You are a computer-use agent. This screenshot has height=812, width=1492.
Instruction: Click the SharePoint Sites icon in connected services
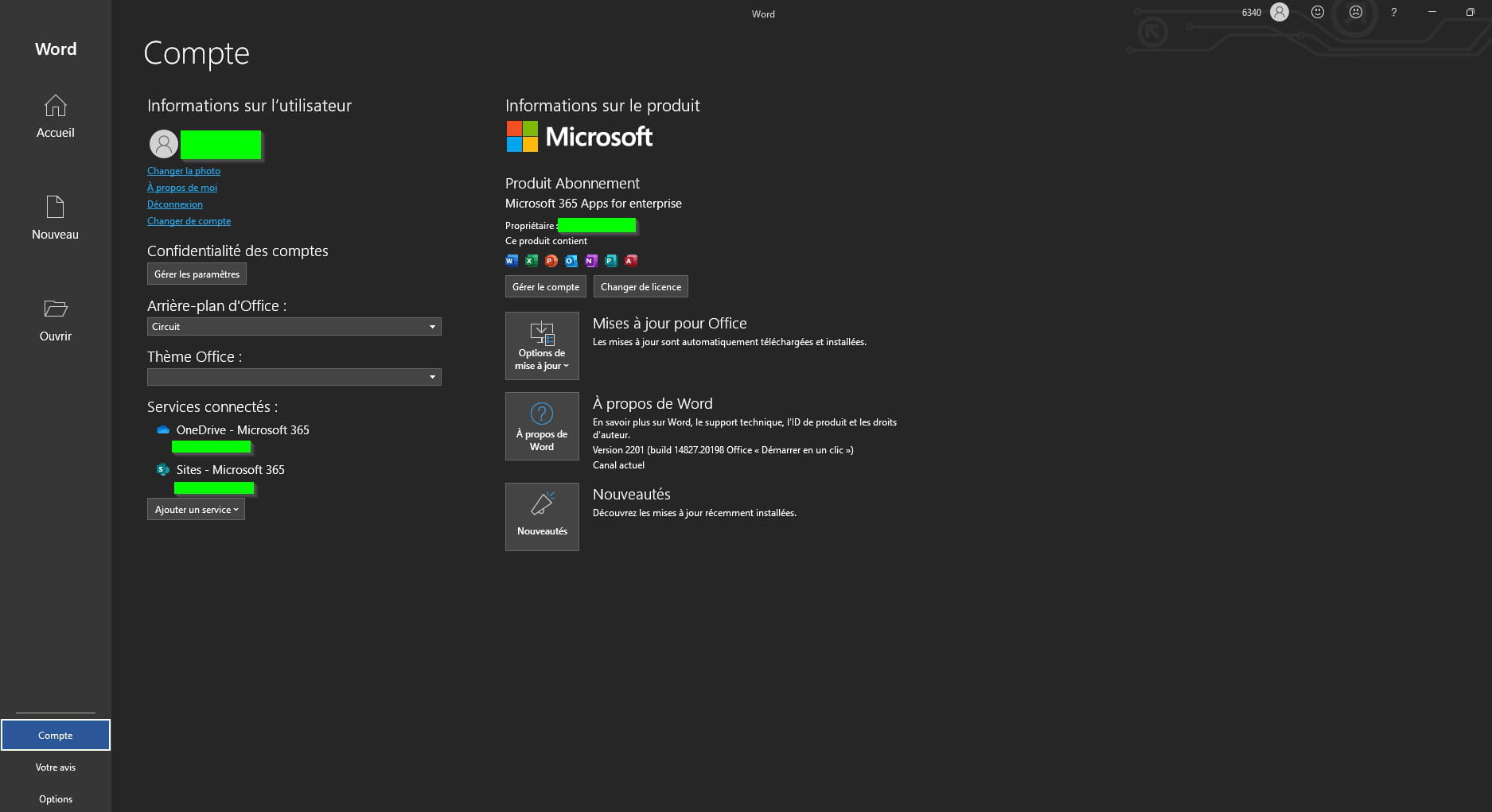(163, 469)
